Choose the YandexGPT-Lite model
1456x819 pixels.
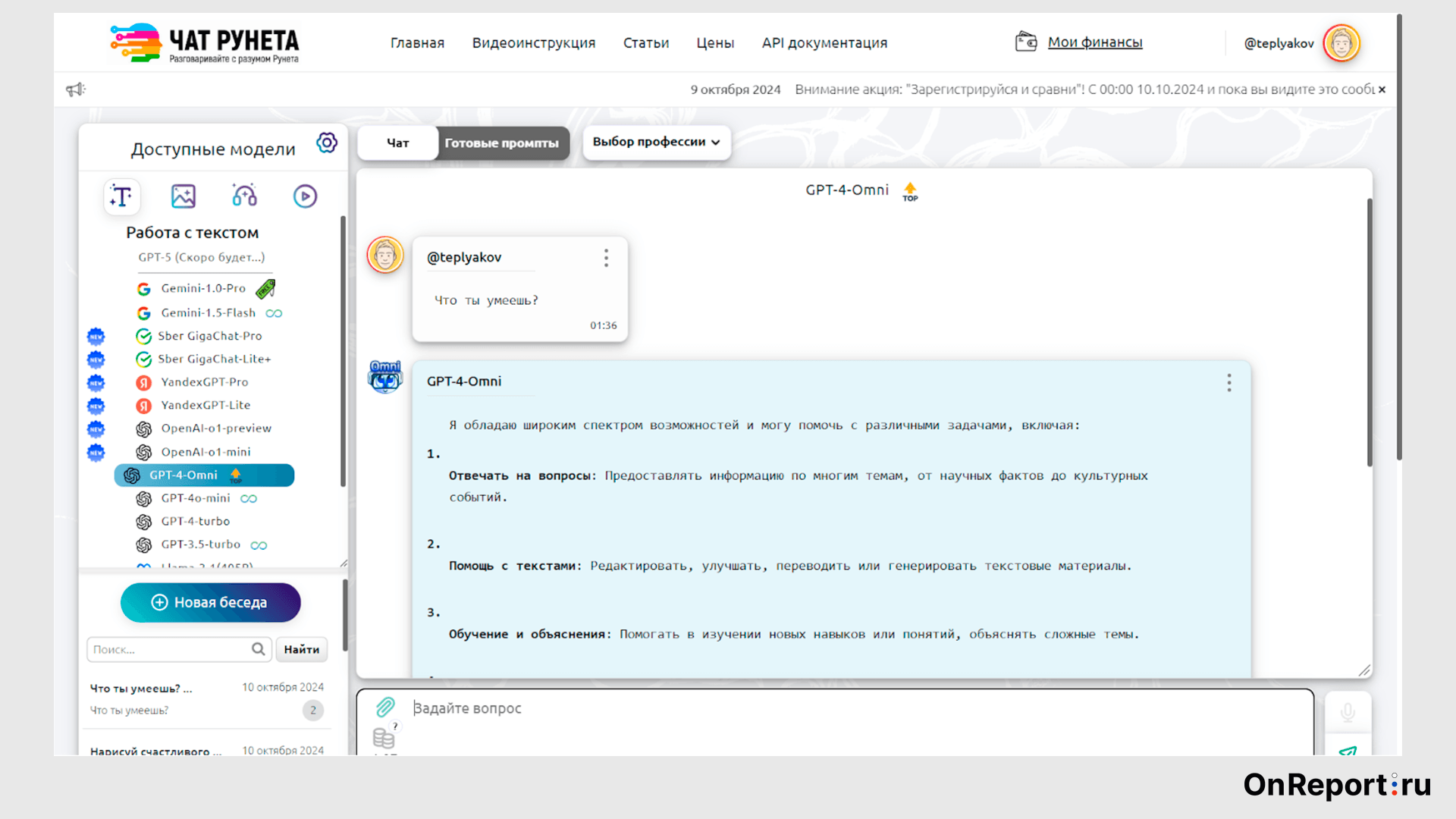tap(206, 405)
